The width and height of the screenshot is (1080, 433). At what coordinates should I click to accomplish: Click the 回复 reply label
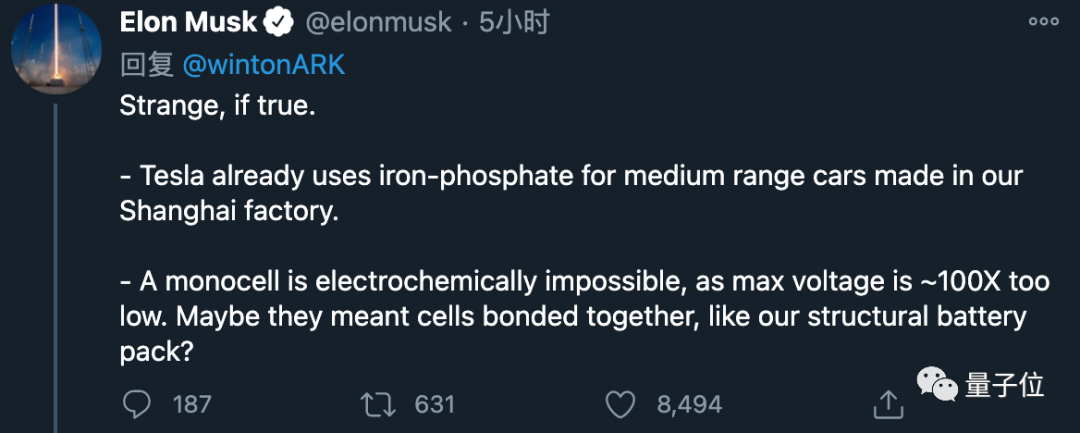(148, 64)
